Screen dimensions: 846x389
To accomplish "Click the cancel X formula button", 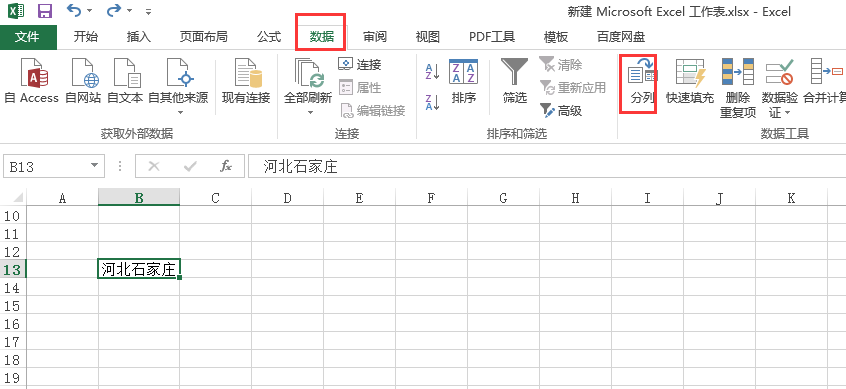I will click(x=154, y=166).
